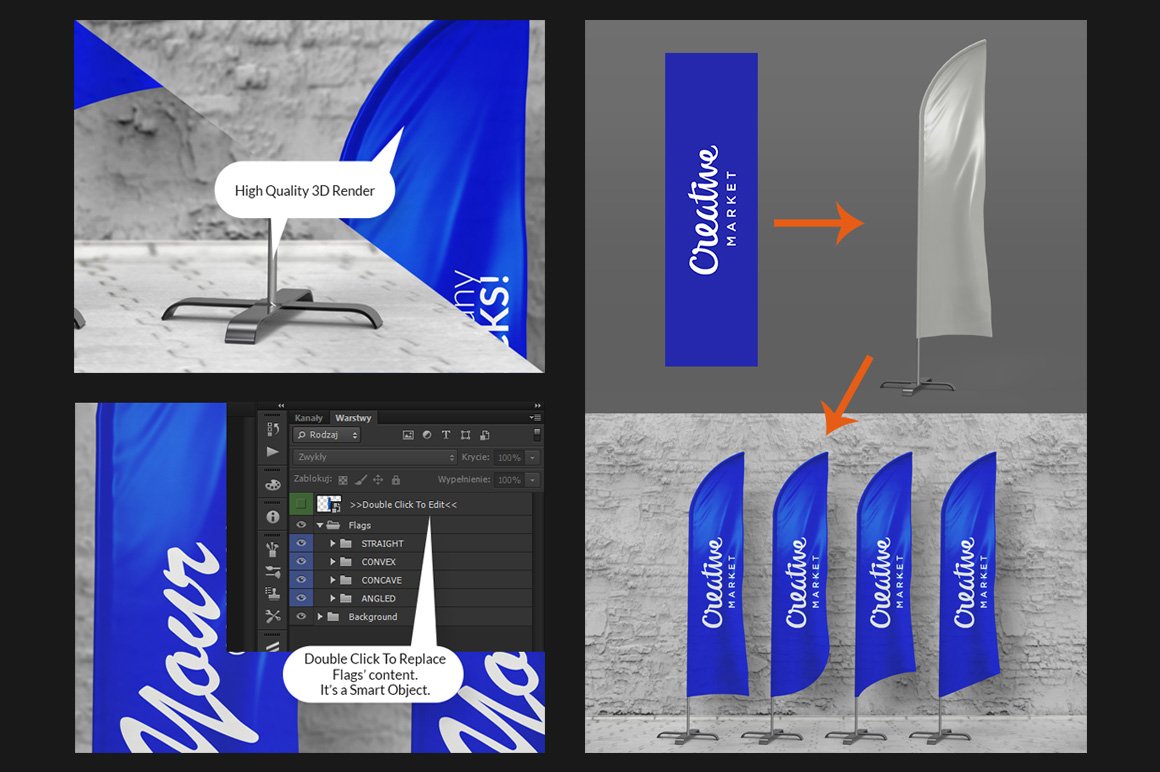The image size is (1160, 772).
Task: Open the Tool Presets wrench icon
Action: click(x=272, y=616)
